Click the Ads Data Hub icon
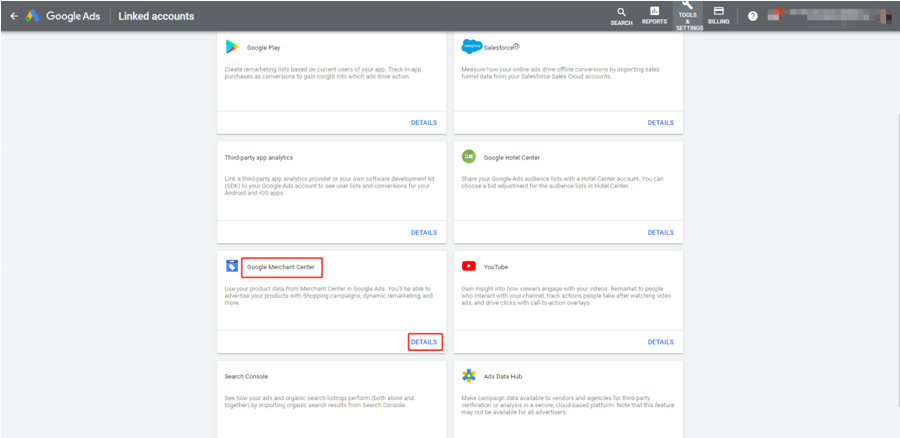The height and width of the screenshot is (438, 900). point(469,376)
